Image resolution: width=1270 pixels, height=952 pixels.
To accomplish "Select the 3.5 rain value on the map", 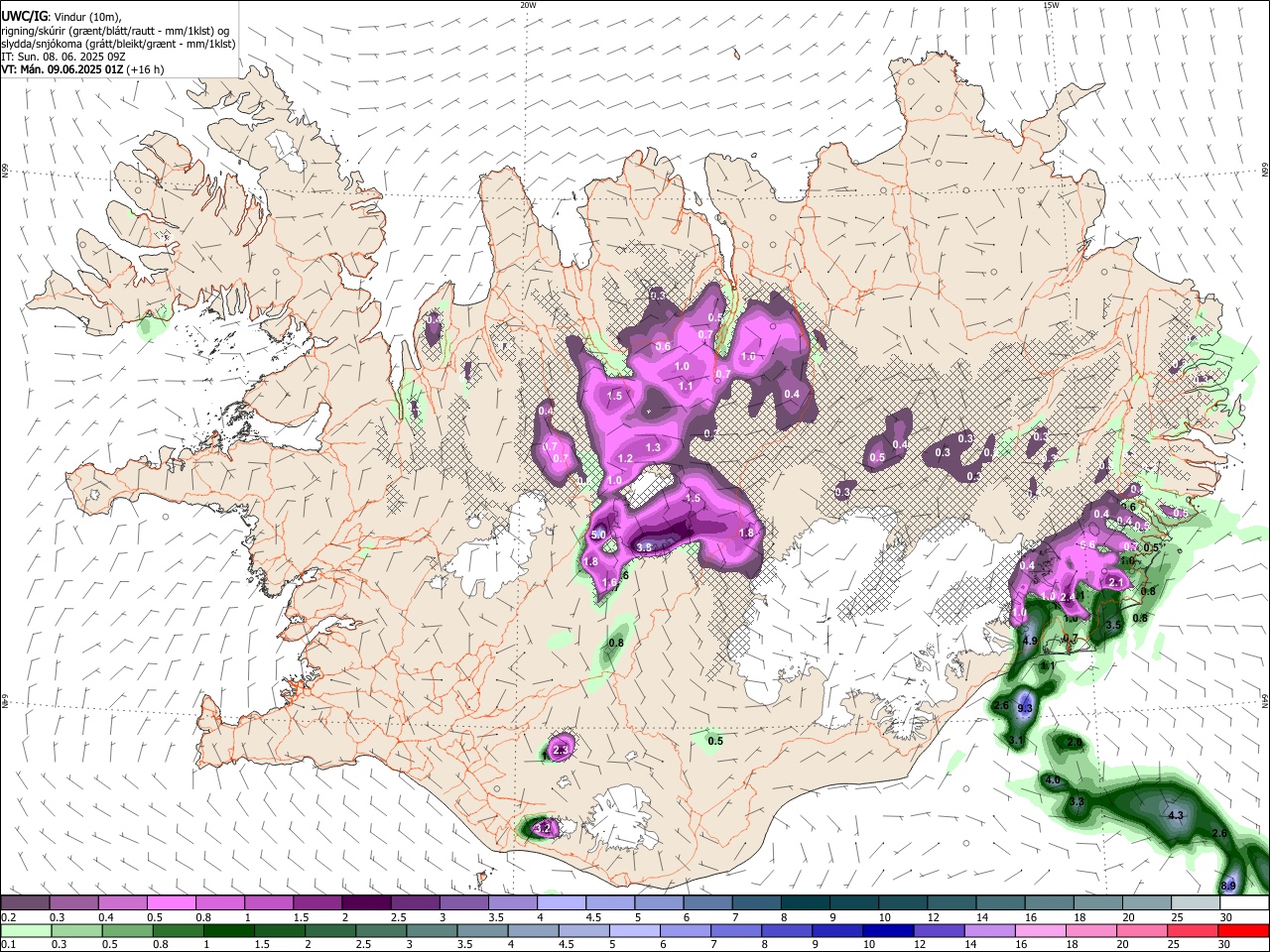I will [1113, 626].
